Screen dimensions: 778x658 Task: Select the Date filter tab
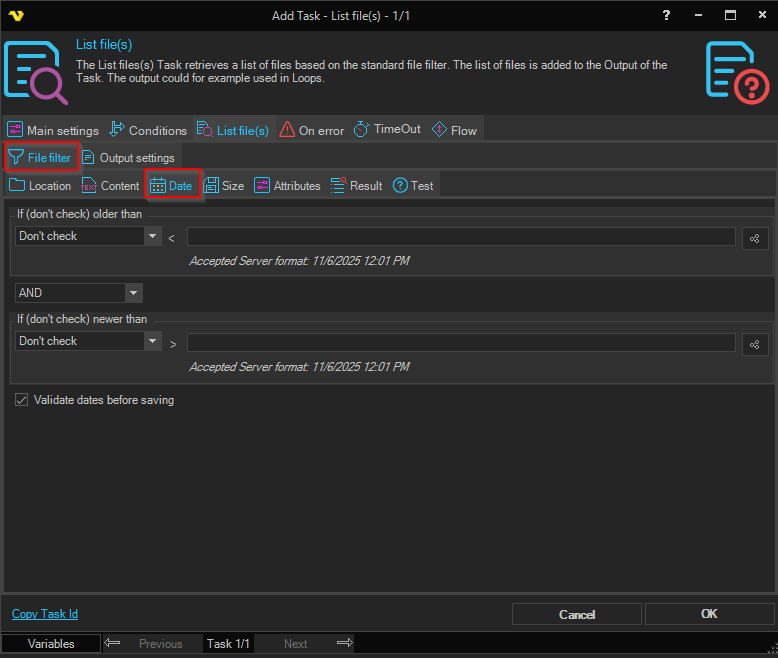point(172,184)
